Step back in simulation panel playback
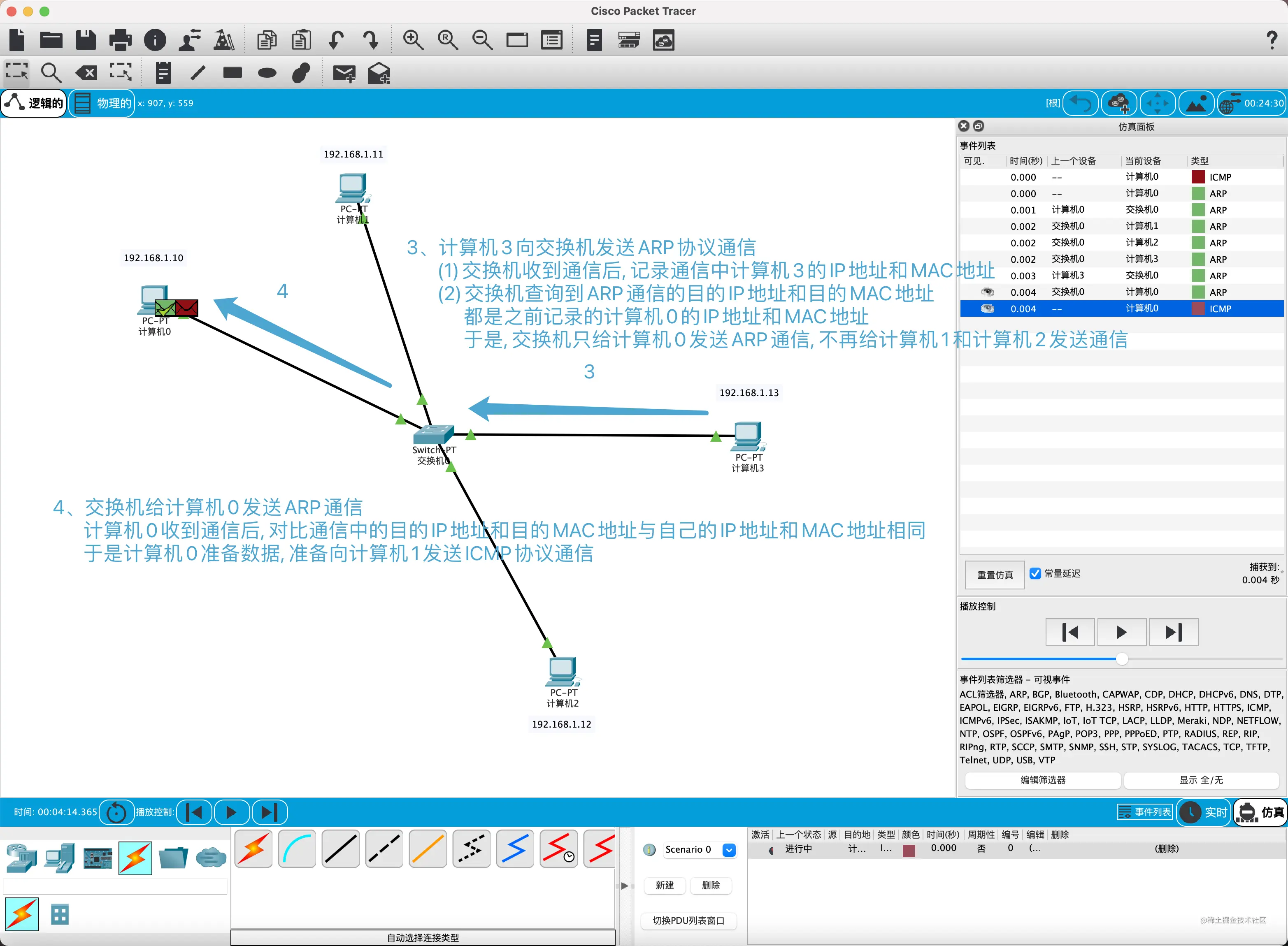This screenshot has width=1288, height=946. click(1070, 632)
